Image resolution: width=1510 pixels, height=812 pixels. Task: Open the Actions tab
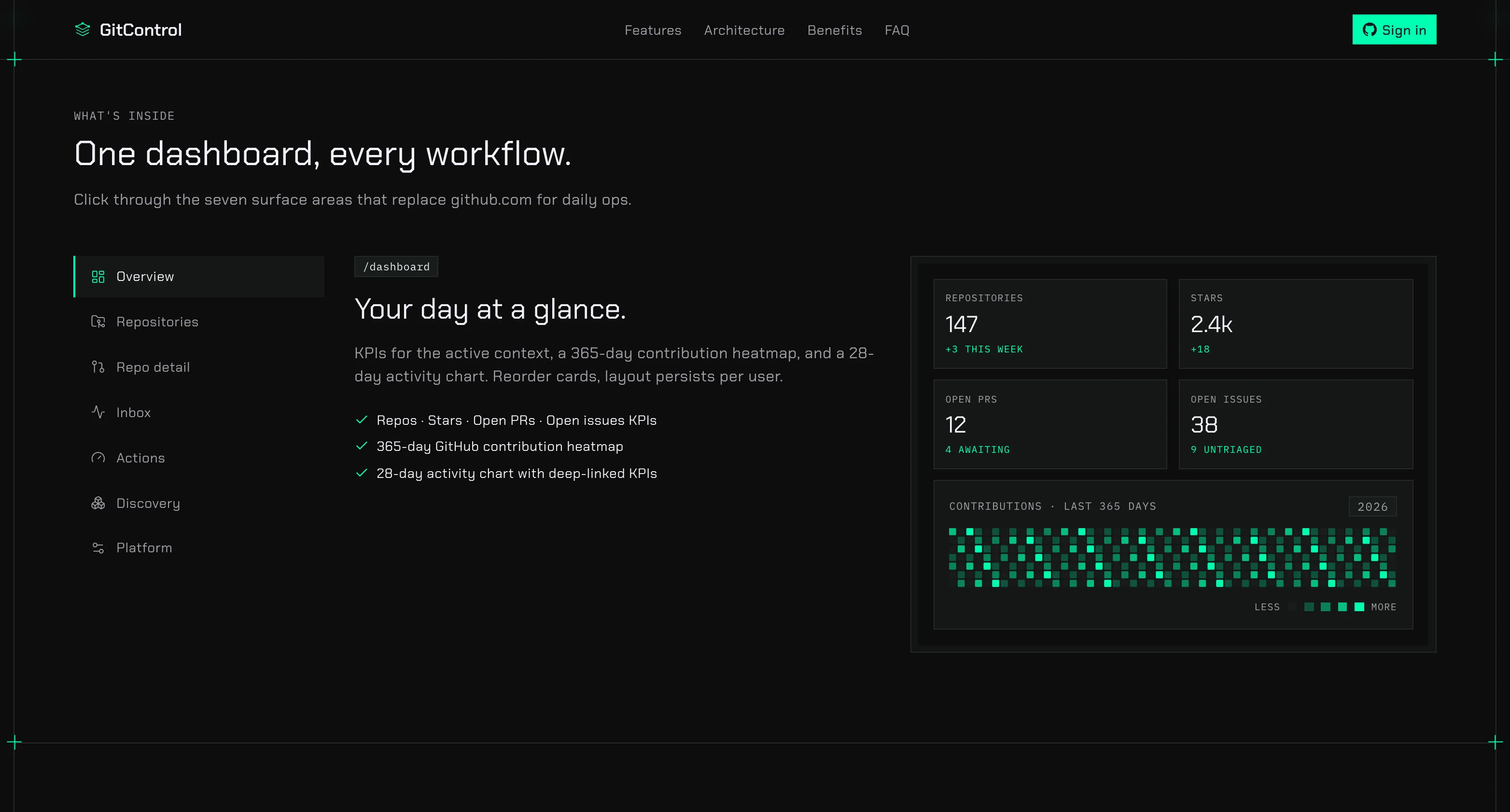coord(199,457)
